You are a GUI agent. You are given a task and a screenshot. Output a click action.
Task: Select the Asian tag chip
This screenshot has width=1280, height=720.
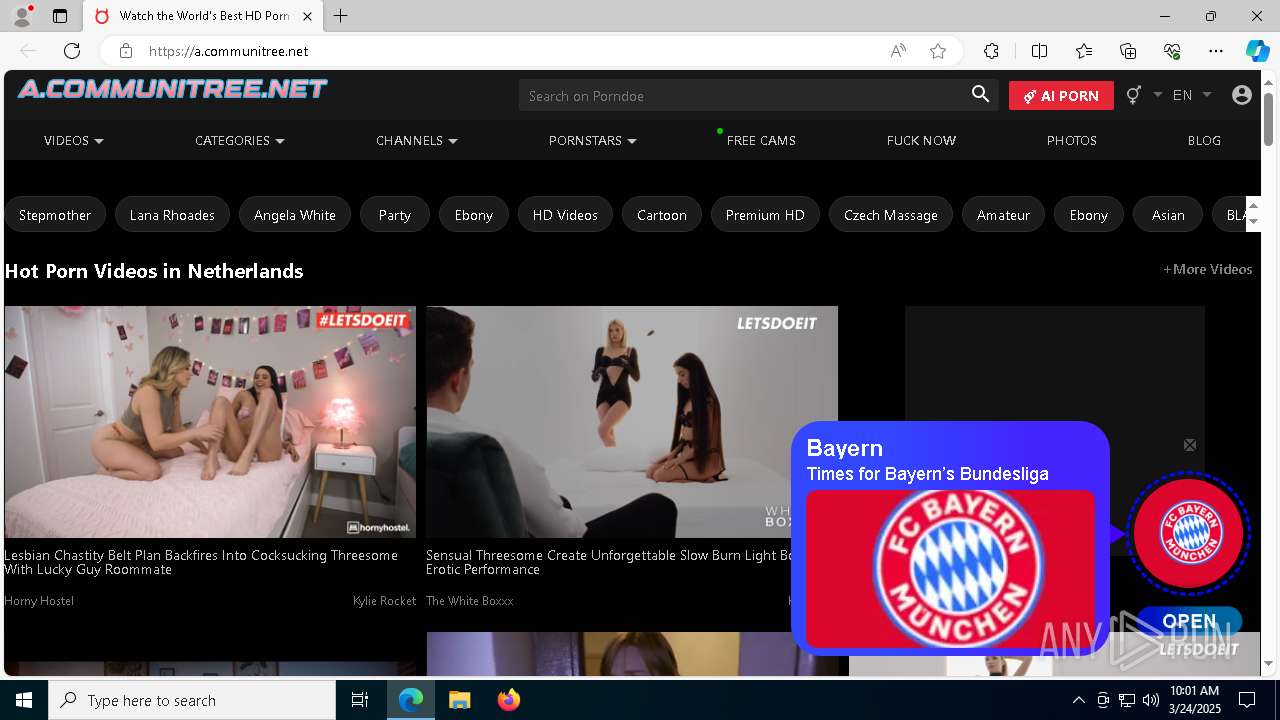click(1168, 215)
